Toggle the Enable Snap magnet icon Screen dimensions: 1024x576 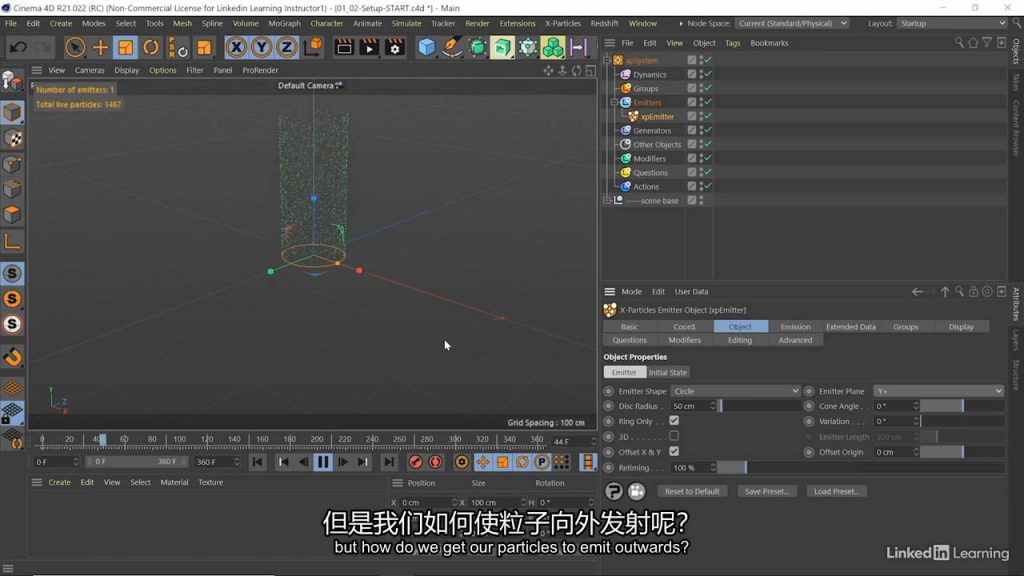tap(12, 356)
